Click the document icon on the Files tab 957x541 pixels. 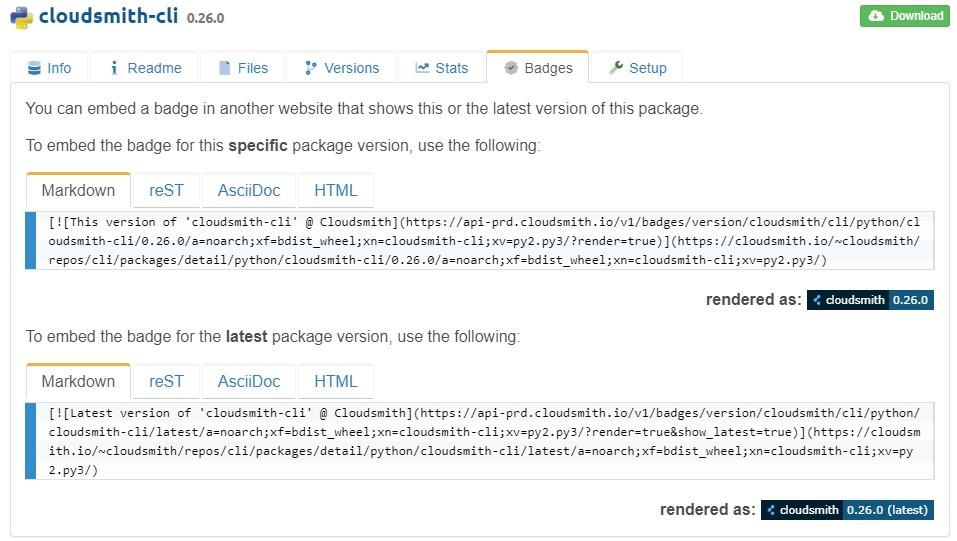click(x=225, y=68)
